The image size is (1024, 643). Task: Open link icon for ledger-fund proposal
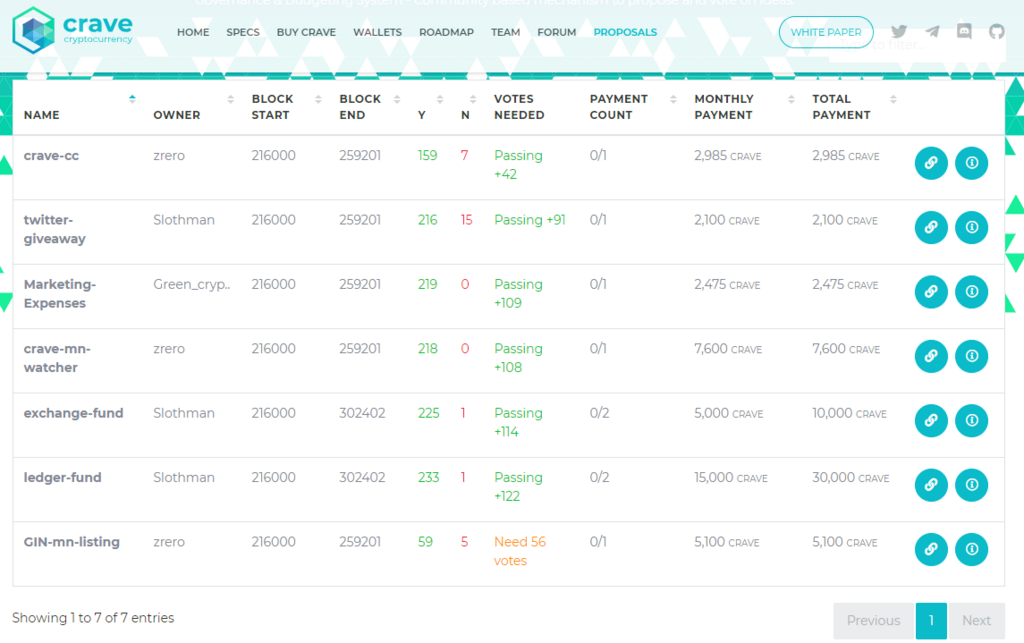point(931,485)
